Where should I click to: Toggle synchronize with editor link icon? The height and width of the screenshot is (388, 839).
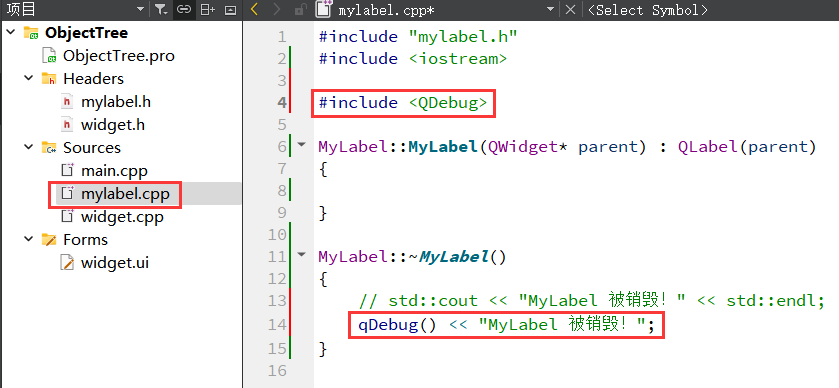[184, 9]
